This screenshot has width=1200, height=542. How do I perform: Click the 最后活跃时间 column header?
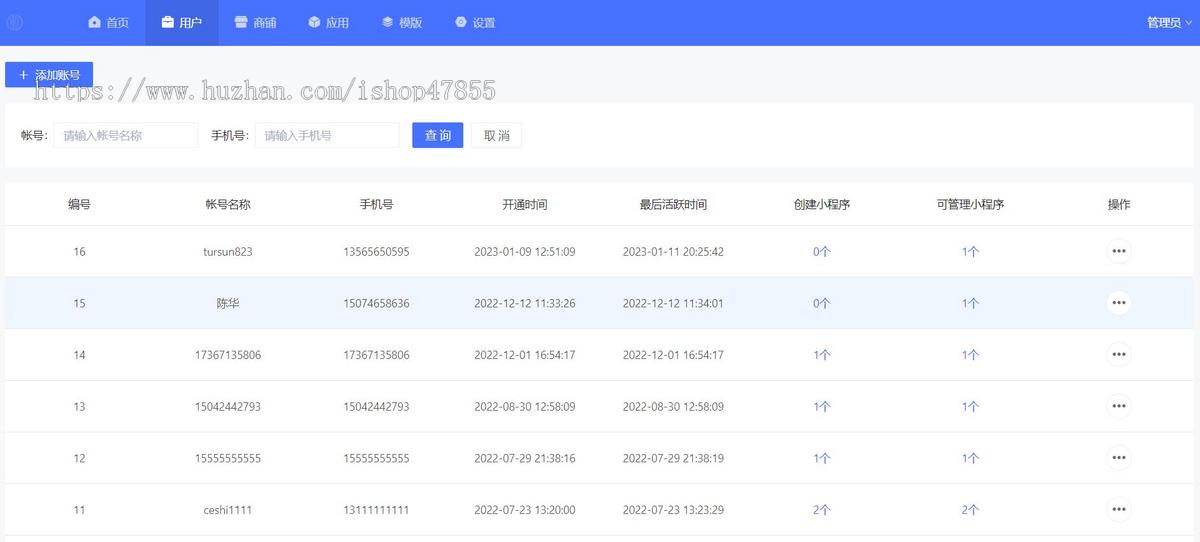tap(673, 204)
